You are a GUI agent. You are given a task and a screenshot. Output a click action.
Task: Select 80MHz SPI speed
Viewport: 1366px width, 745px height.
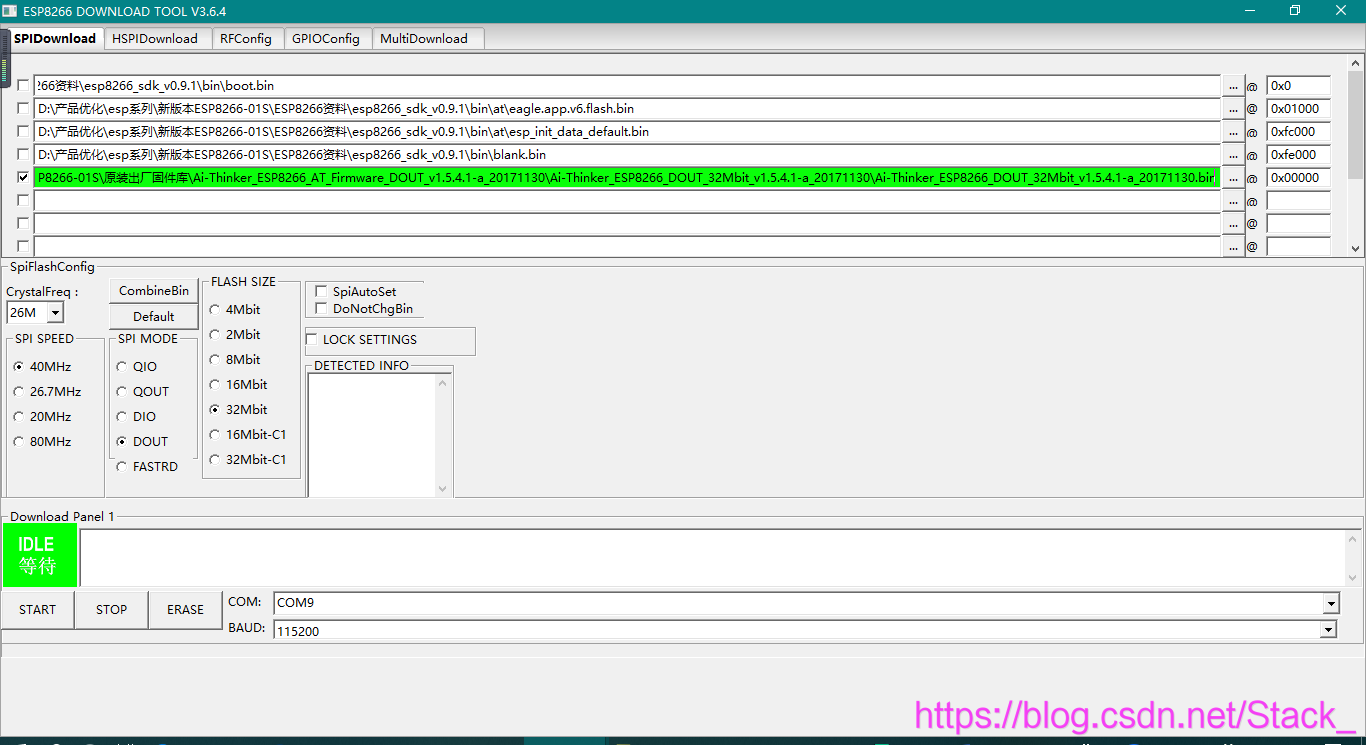coord(19,442)
